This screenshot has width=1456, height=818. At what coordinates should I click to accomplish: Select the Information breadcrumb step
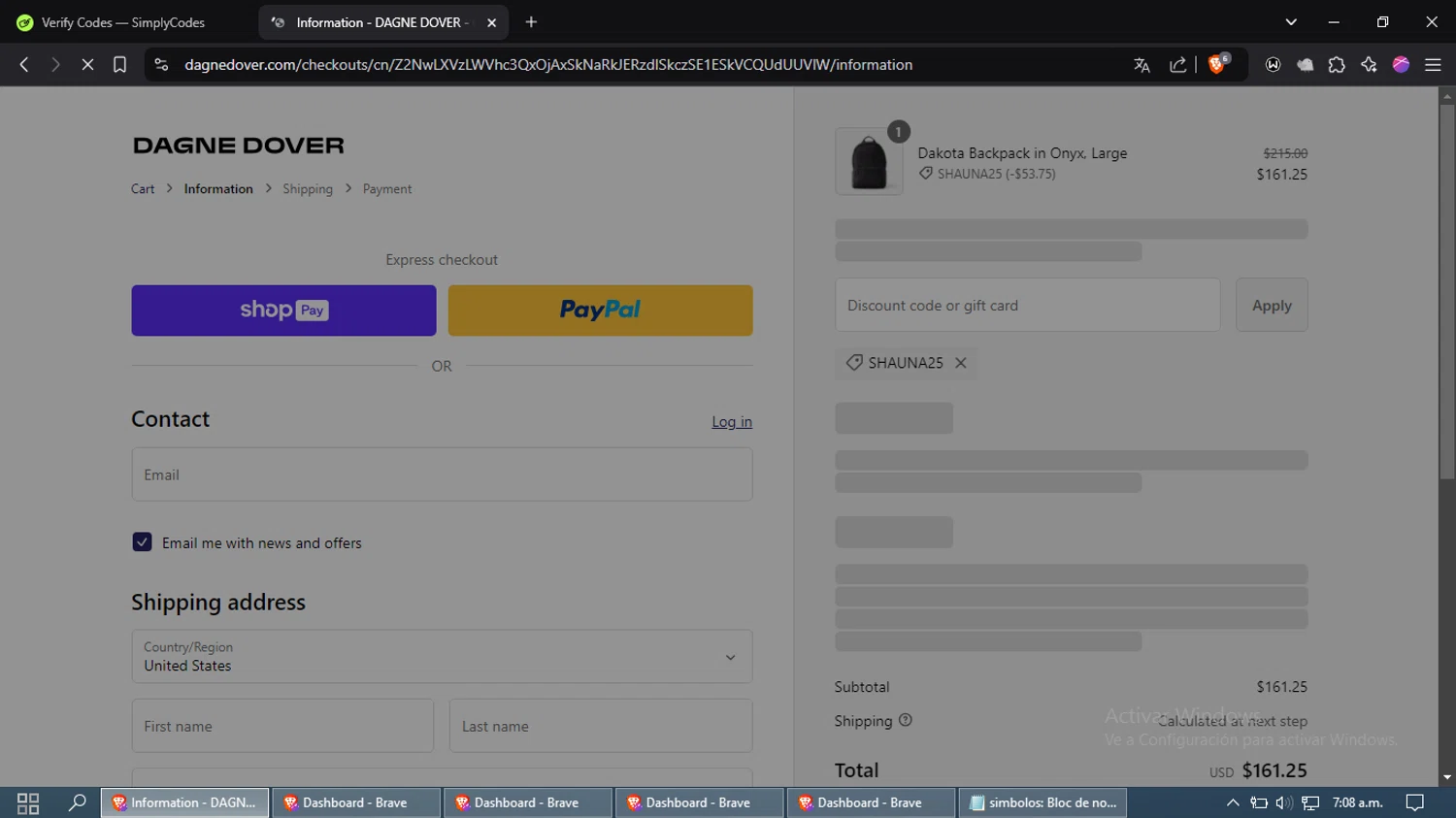pyautogui.click(x=218, y=189)
